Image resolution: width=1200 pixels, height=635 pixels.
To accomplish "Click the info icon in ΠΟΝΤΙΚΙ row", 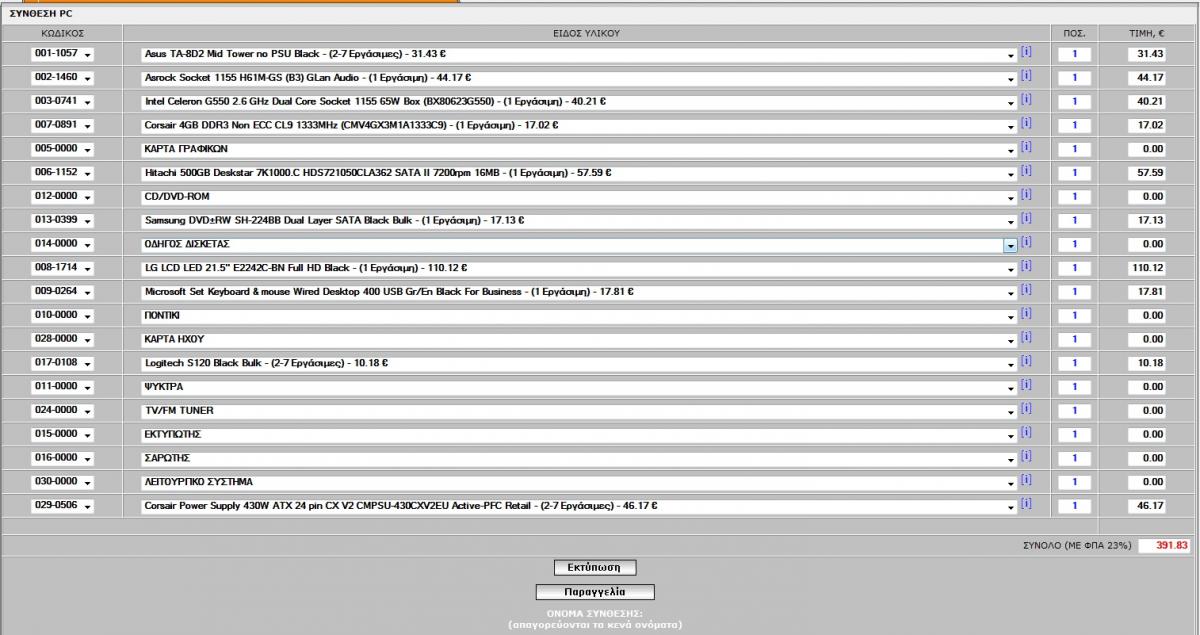I will [x=1026, y=314].
